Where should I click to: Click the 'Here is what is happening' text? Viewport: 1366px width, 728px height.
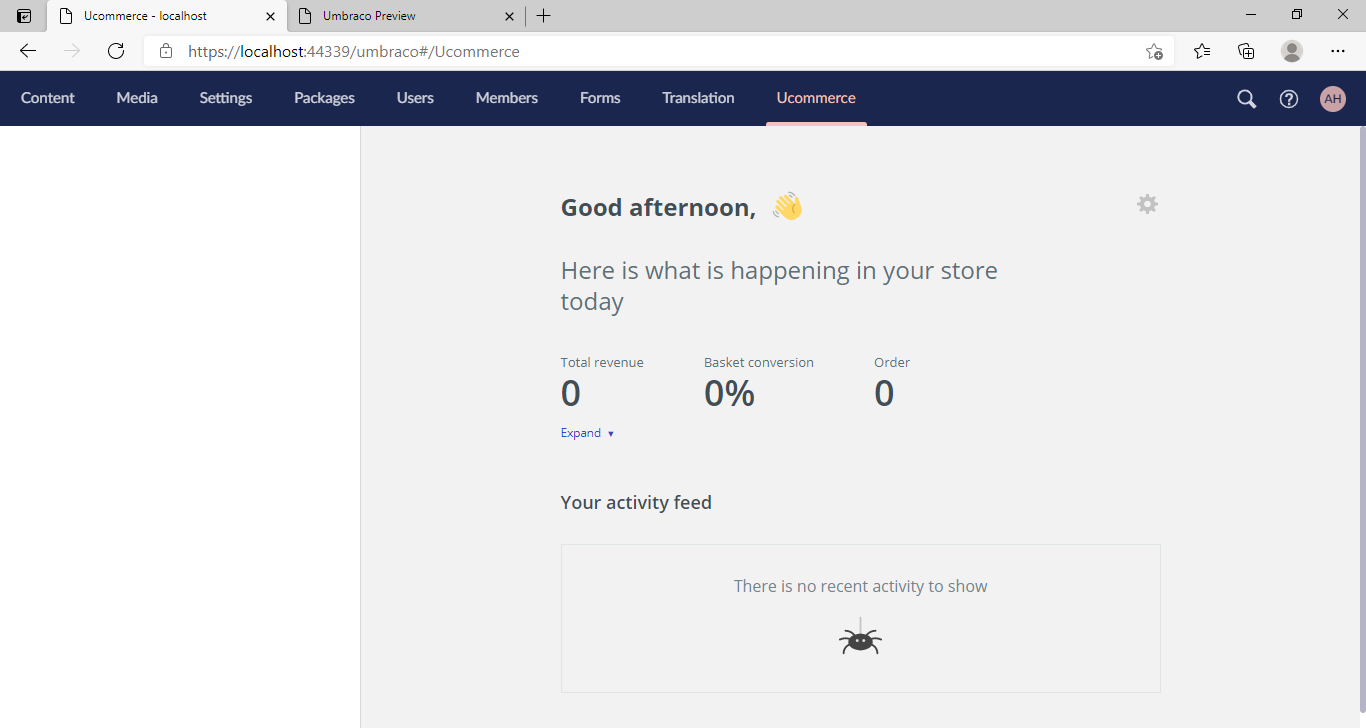point(779,286)
